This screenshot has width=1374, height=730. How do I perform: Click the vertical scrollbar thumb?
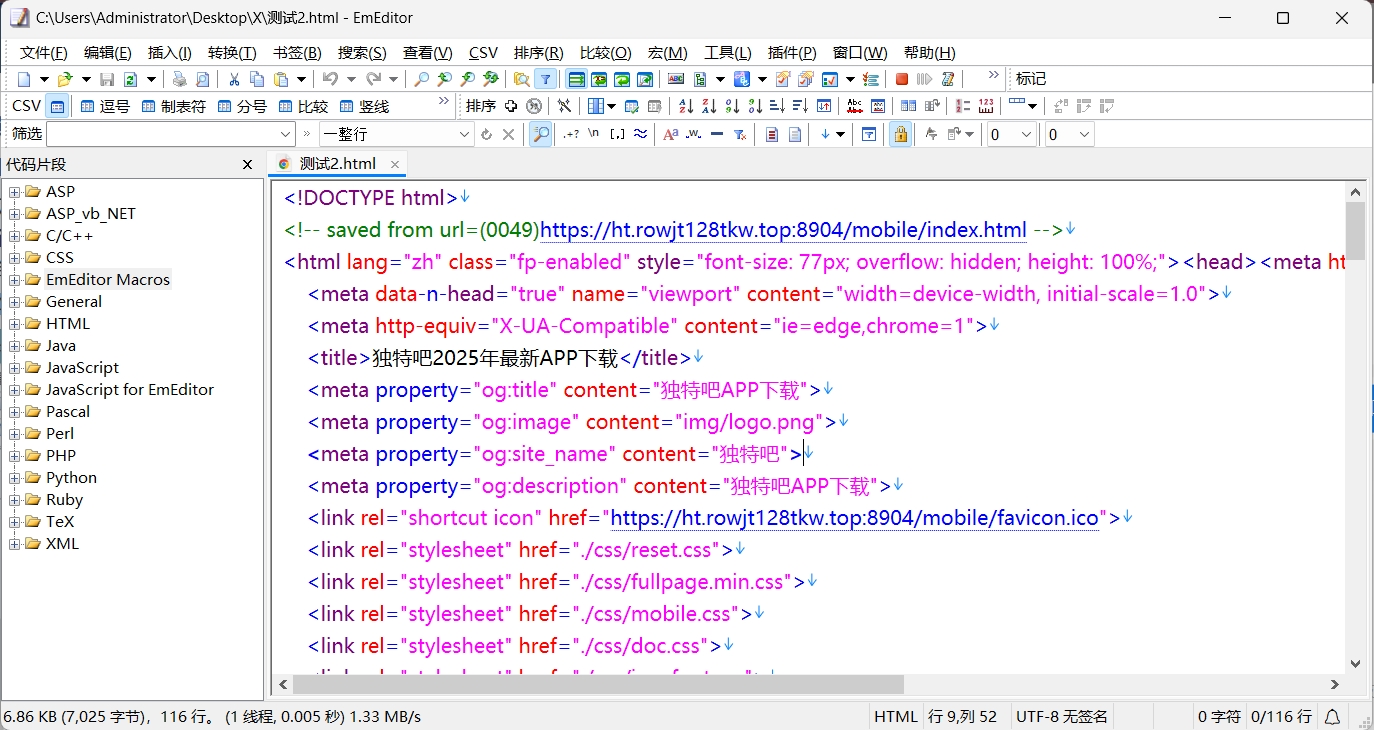[x=1355, y=230]
